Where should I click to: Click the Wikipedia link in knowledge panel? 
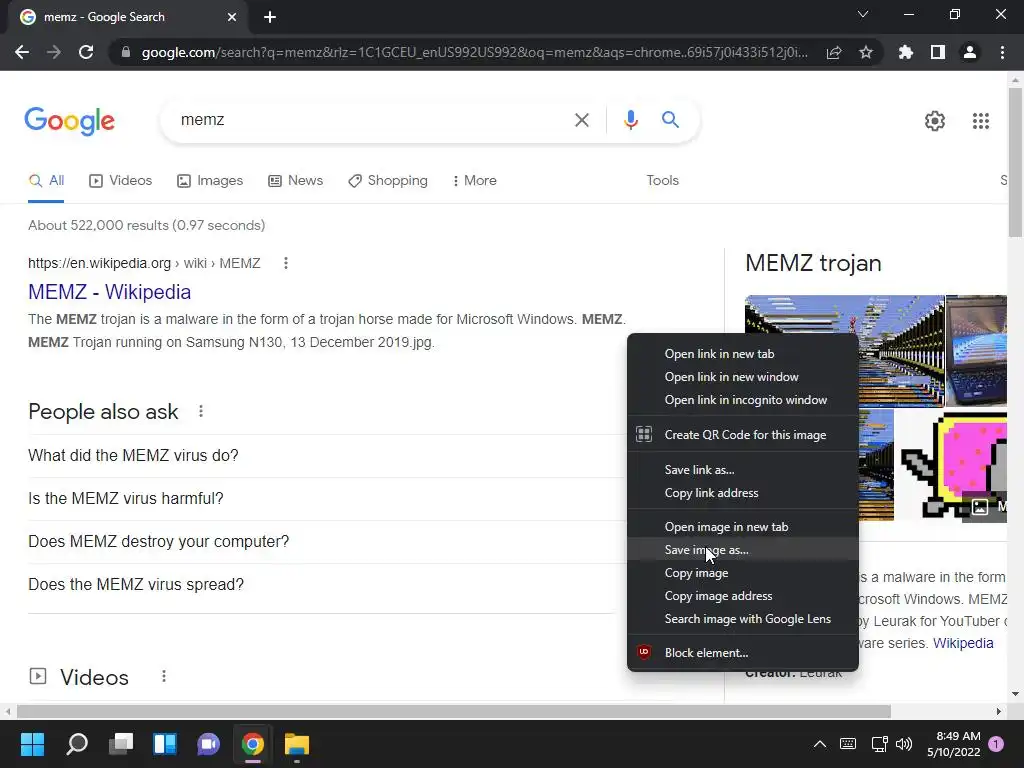963,643
